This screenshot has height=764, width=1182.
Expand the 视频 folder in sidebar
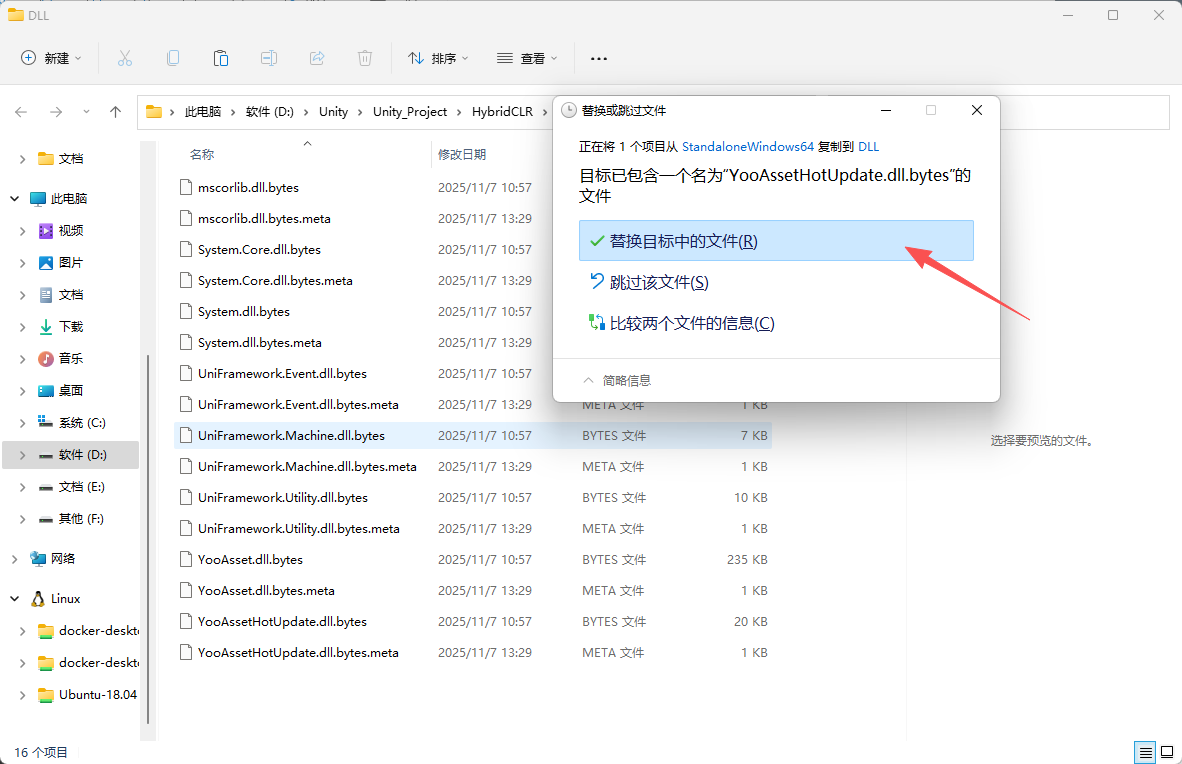22,231
